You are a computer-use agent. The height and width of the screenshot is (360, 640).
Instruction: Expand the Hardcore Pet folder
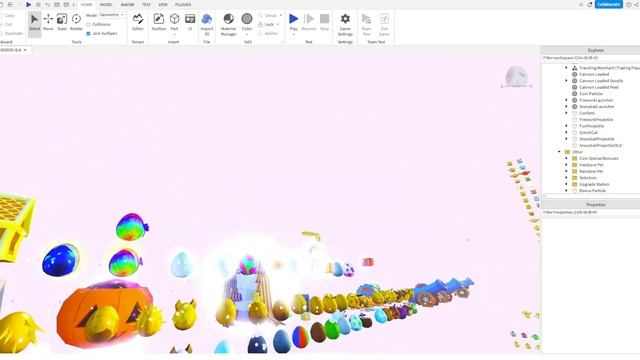click(566, 165)
